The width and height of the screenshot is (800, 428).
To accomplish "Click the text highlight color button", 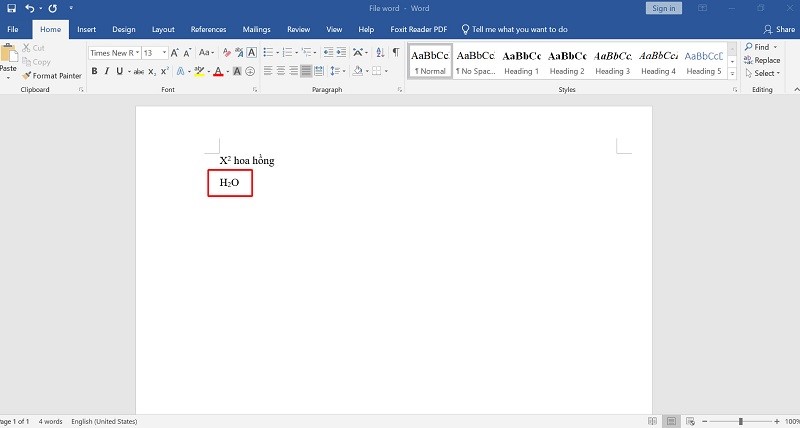I will 199,71.
